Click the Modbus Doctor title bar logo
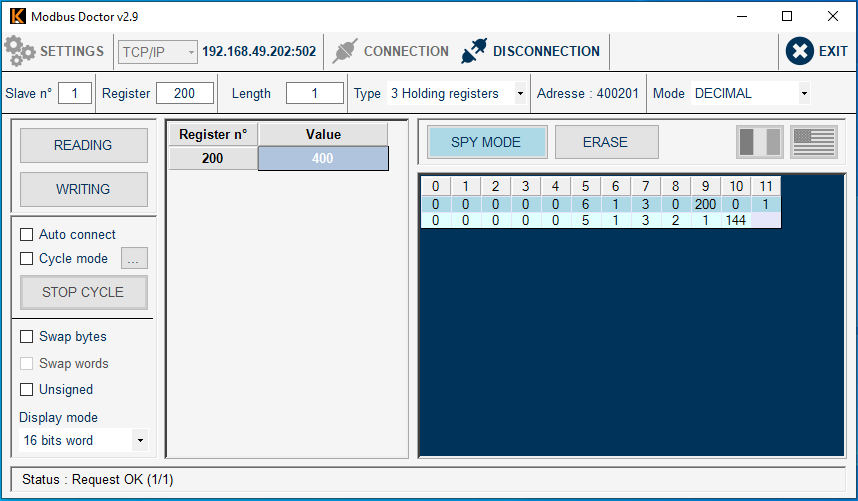This screenshot has height=501, width=858. (x=17, y=16)
